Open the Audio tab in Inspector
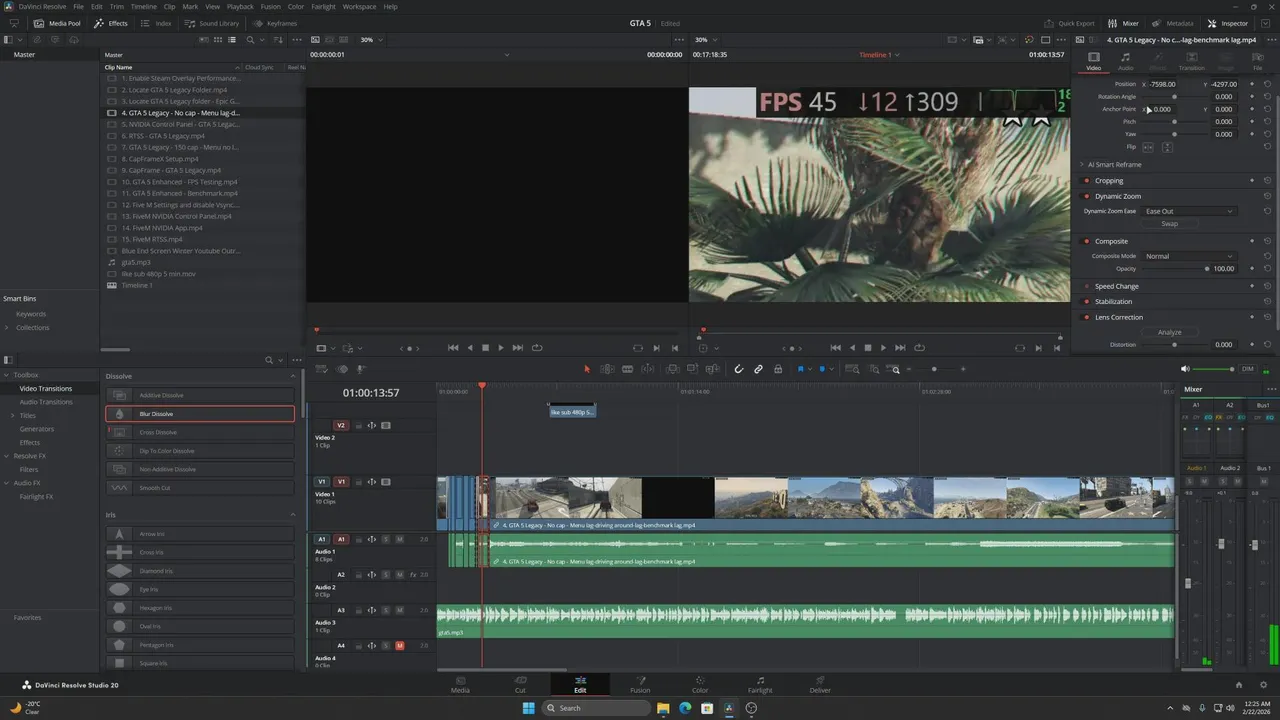 1126,61
